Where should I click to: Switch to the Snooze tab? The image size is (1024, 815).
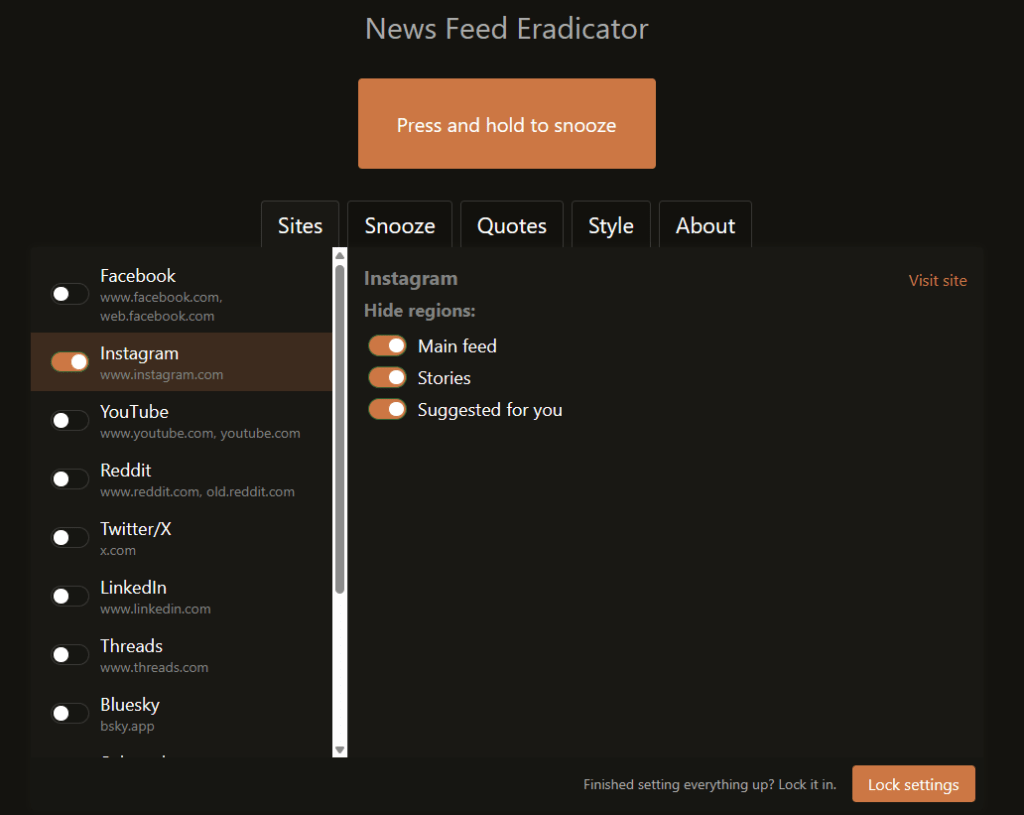[400, 225]
